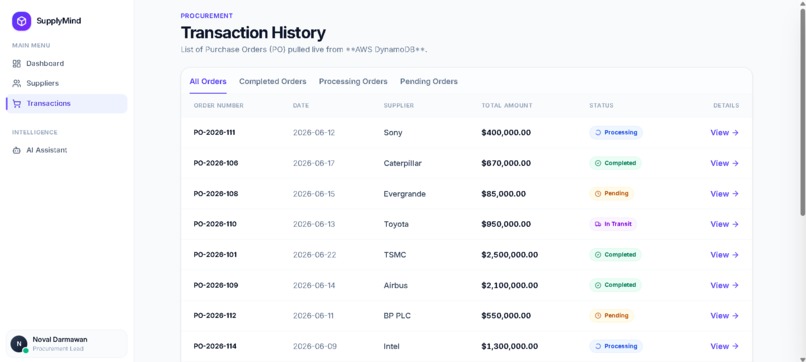
Task: Click the Transaction History heading
Action: (253, 33)
